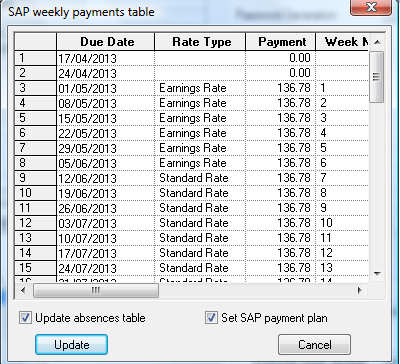Viewport: 400px width, 364px height.
Task: Click vertical scrollbar down arrow
Action: tap(377, 274)
